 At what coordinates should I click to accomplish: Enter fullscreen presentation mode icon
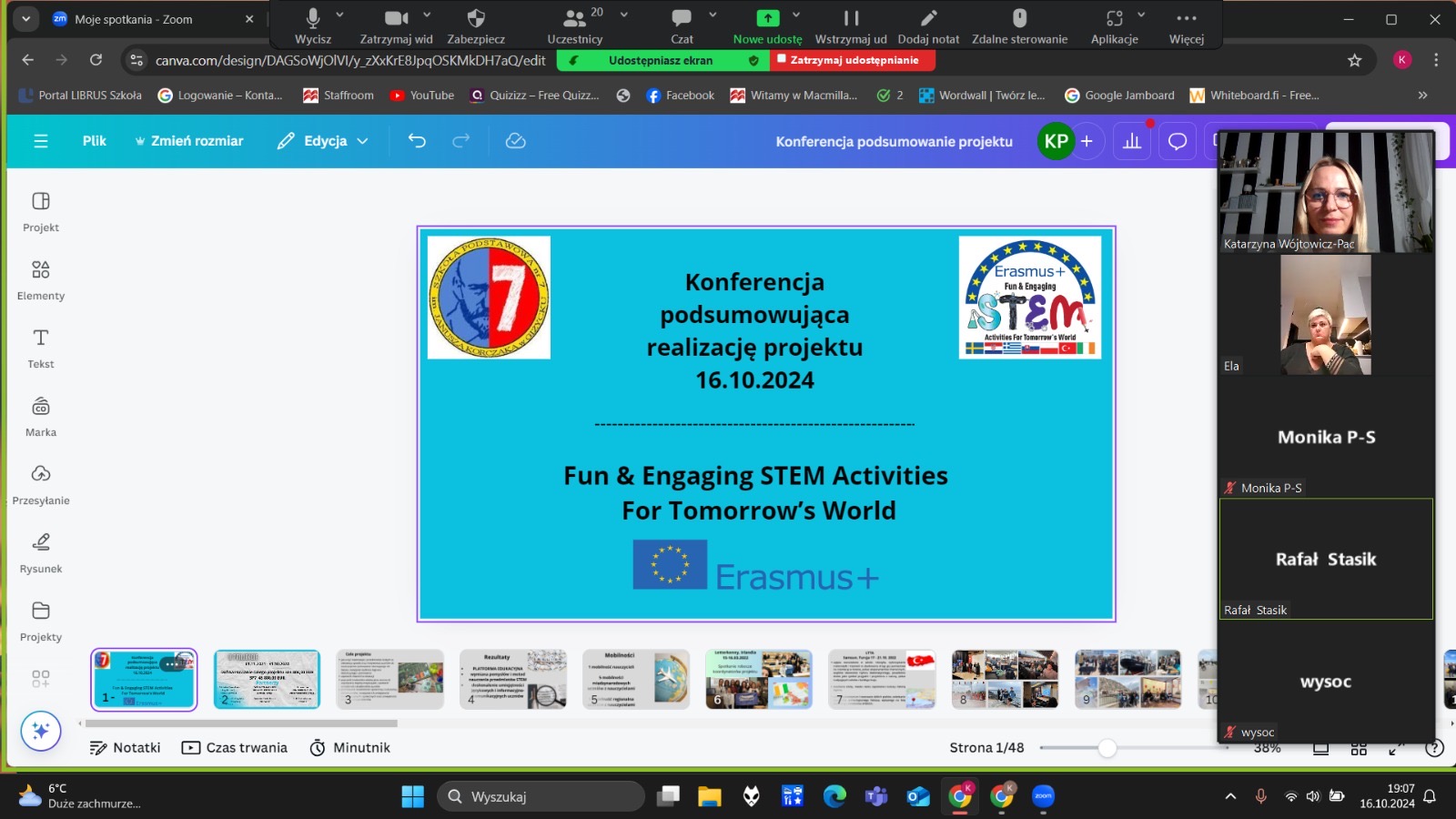[x=1396, y=748]
